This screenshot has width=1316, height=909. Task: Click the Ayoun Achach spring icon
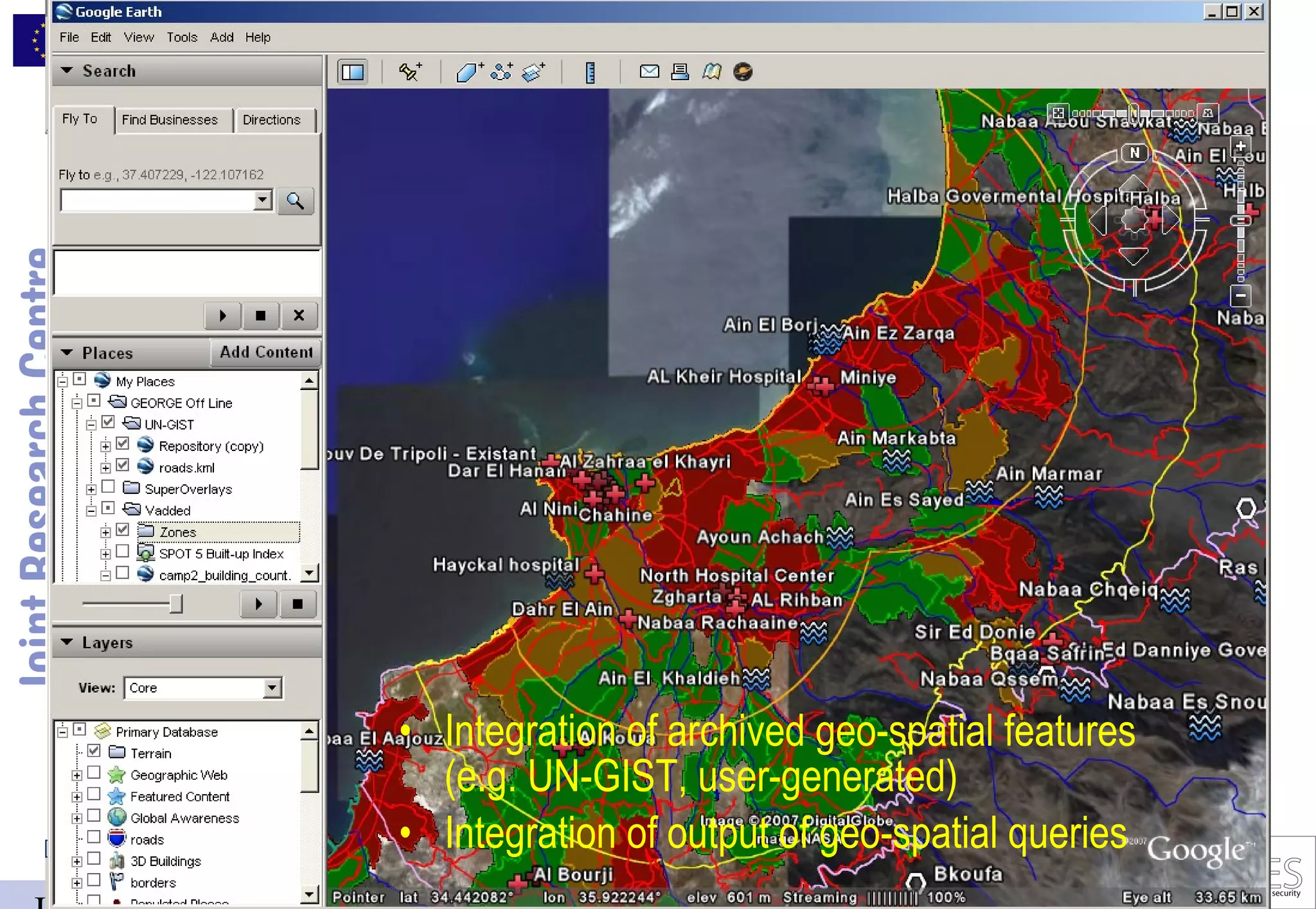click(x=840, y=537)
